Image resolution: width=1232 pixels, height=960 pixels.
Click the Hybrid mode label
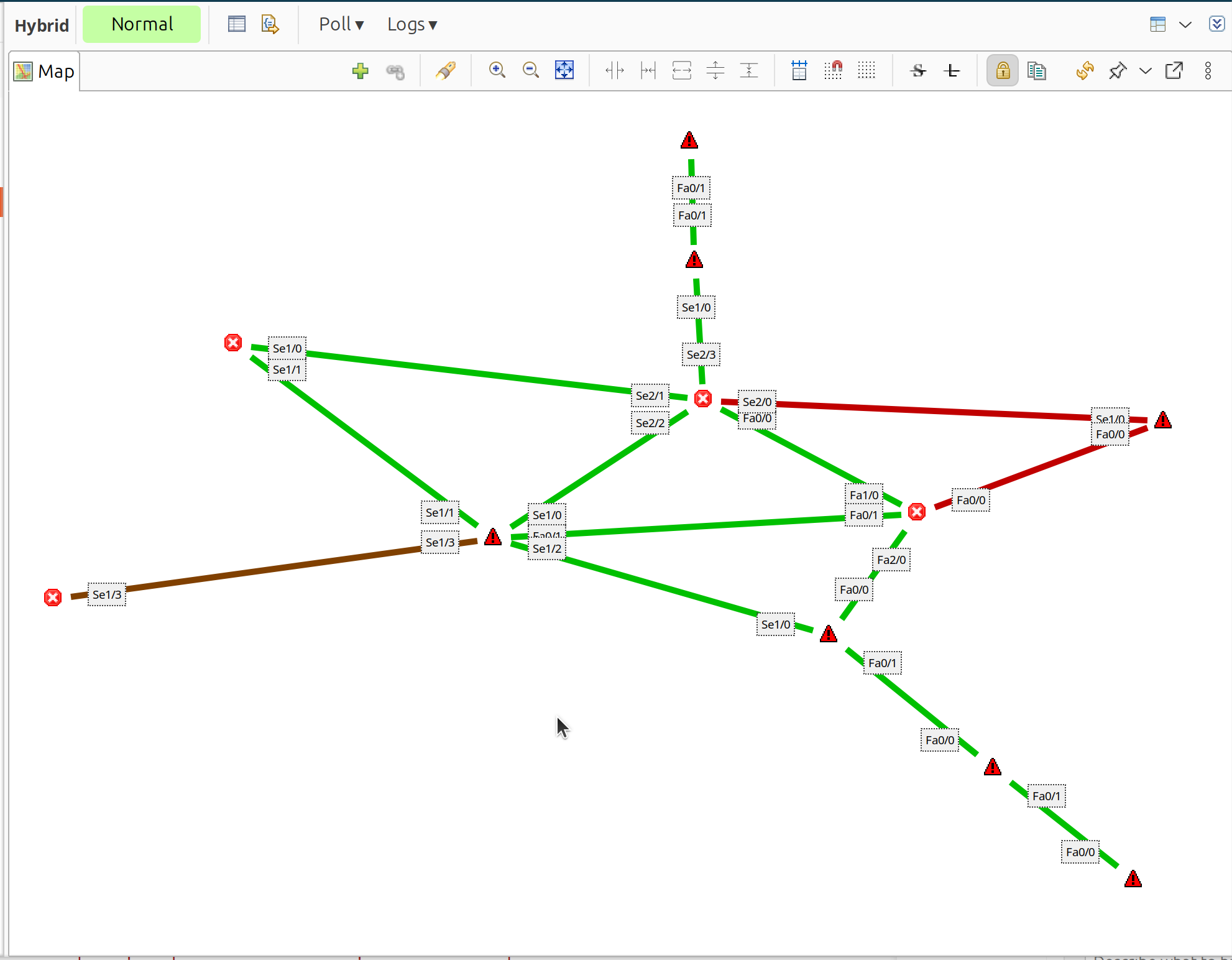42,25
